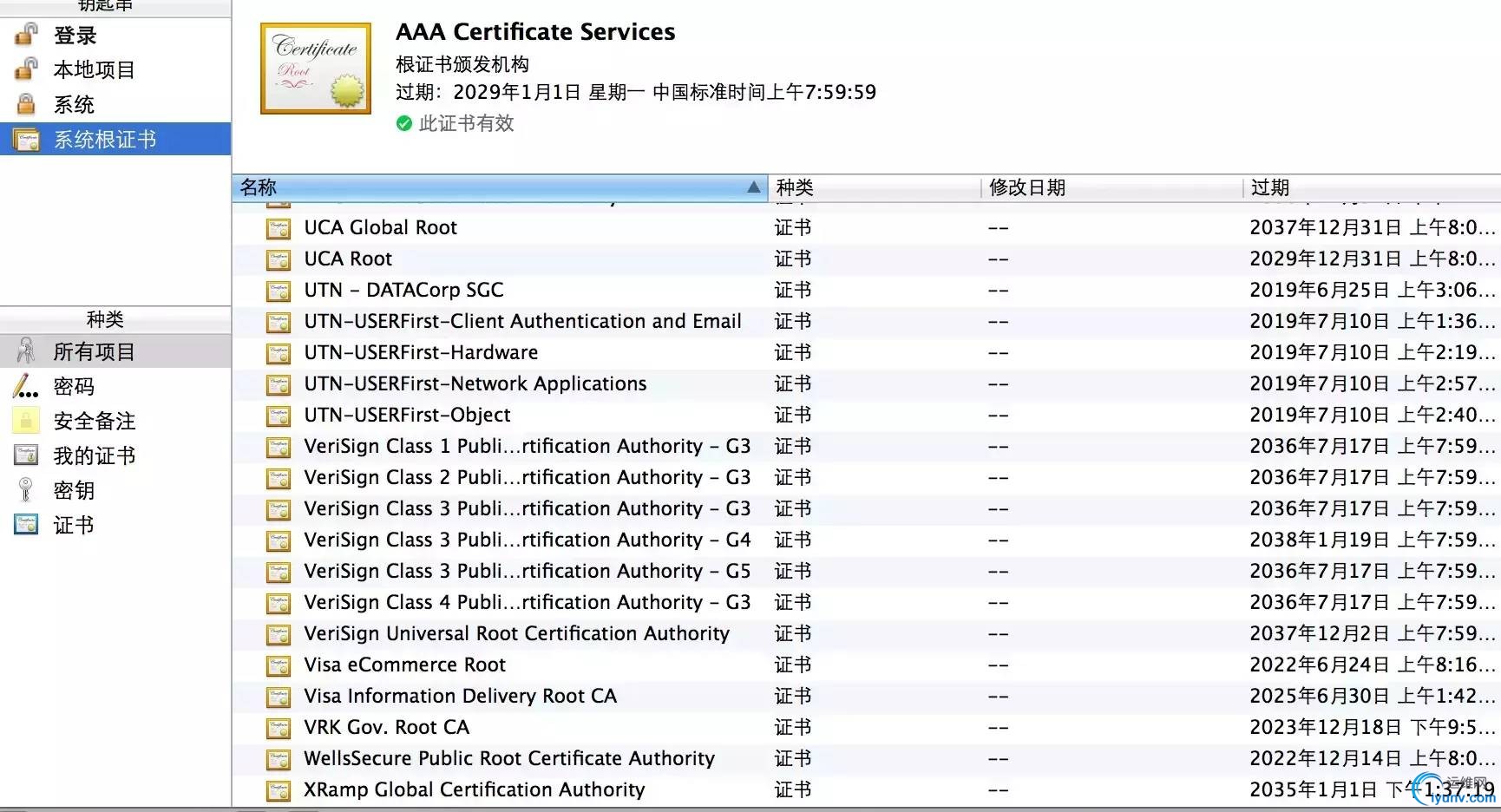Click the certificate icon beside UCA Global Root

coord(279,228)
